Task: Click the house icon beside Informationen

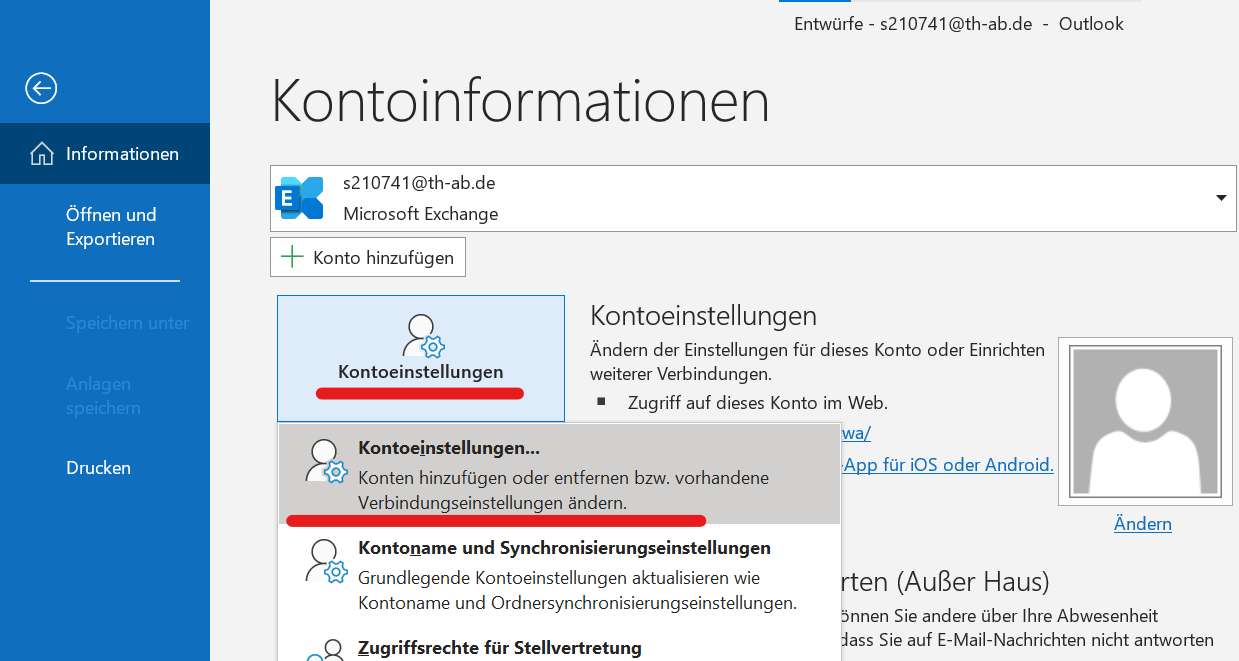Action: pyautogui.click(x=42, y=154)
